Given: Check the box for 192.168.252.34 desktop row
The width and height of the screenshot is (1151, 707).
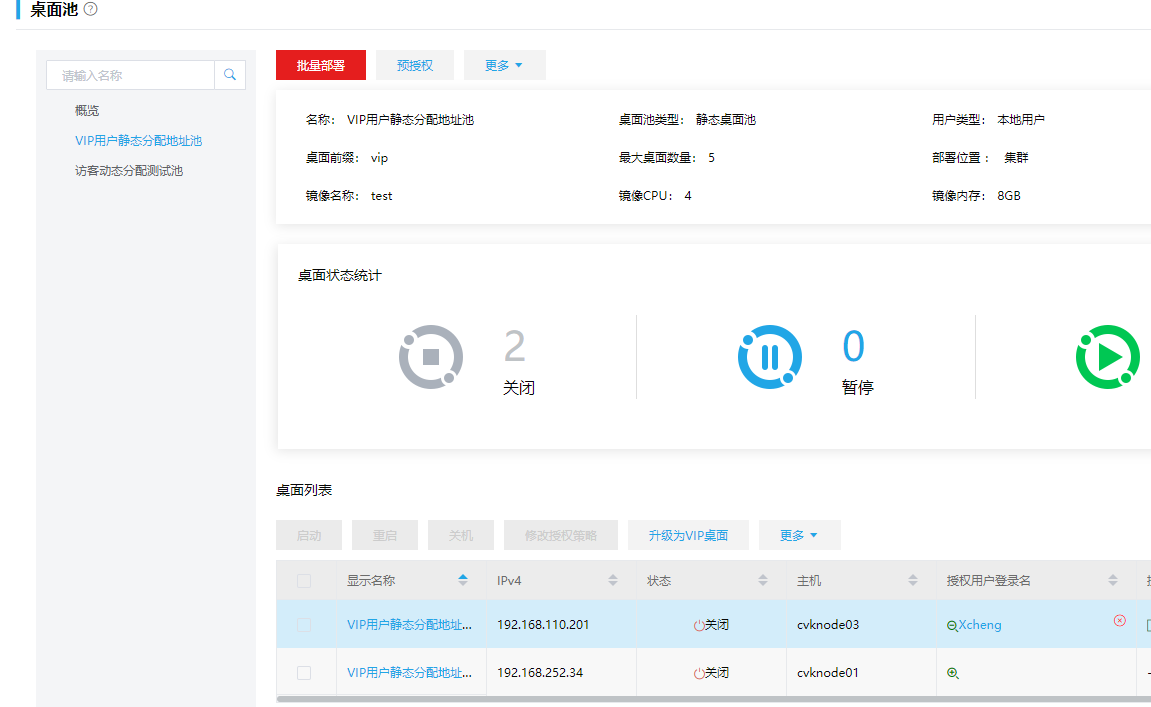Looking at the screenshot, I should [x=304, y=673].
